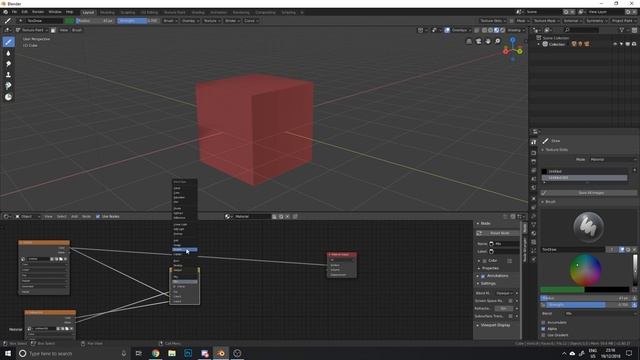Click the outliner filter funnel icon
The width and height of the screenshot is (640, 360).
(x=622, y=30)
